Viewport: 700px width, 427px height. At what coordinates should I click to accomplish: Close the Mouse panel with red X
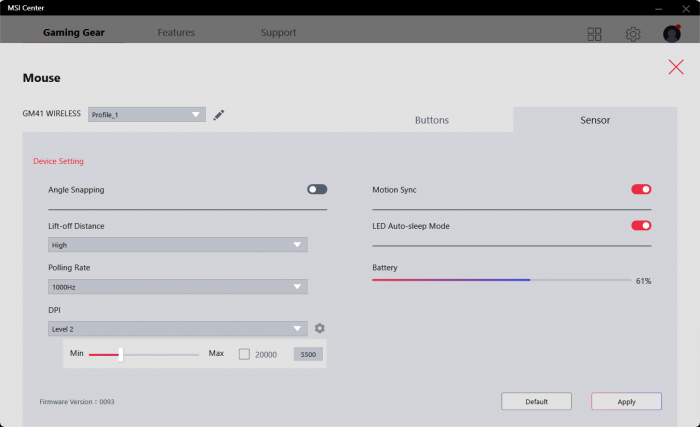click(x=676, y=67)
